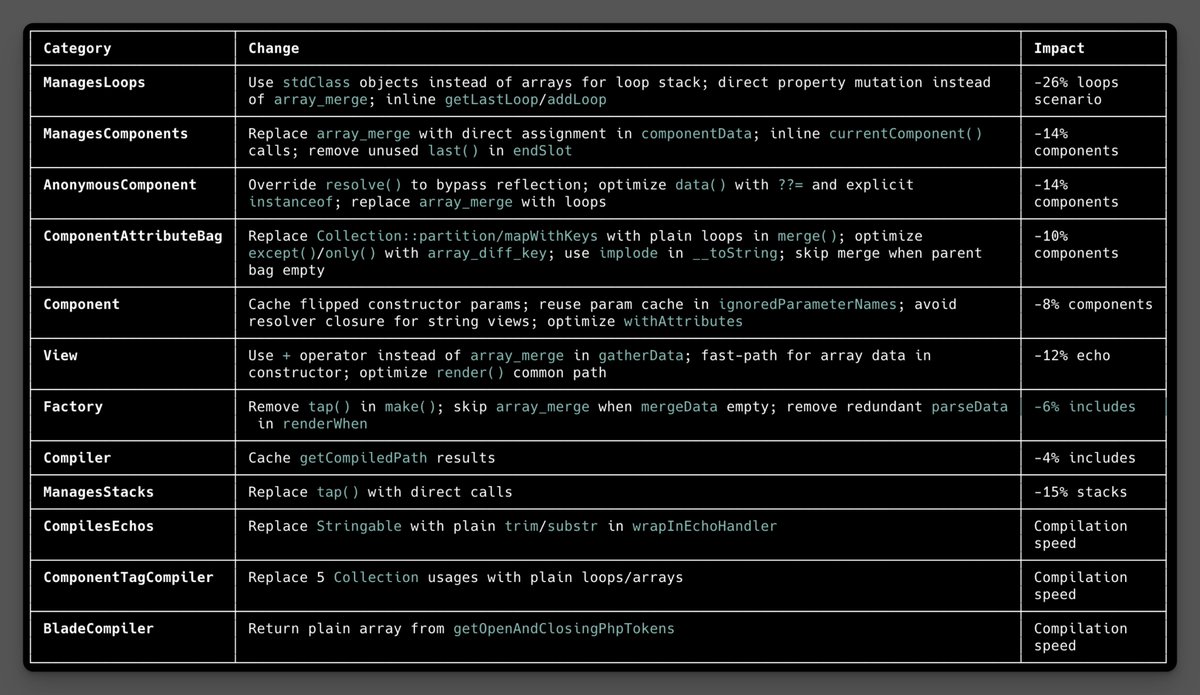Click the 'Component' category cell

pyautogui.click(x=81, y=304)
